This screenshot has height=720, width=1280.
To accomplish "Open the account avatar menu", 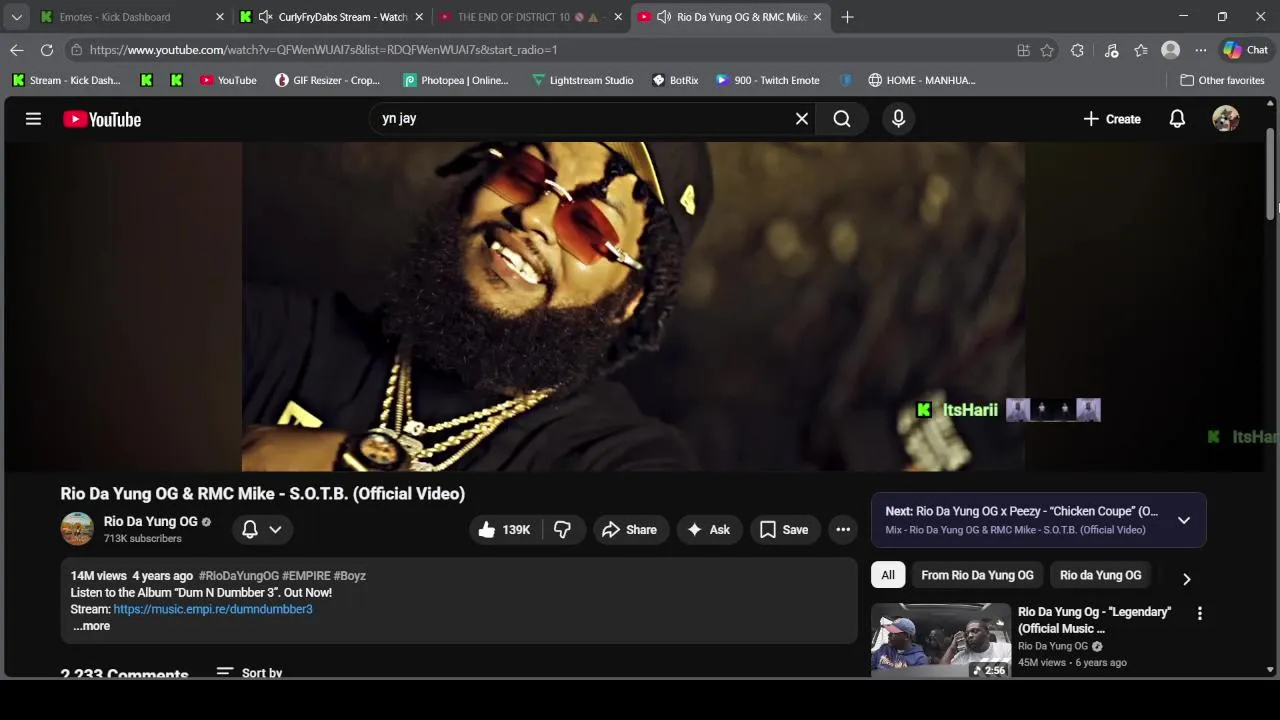I will [x=1226, y=119].
